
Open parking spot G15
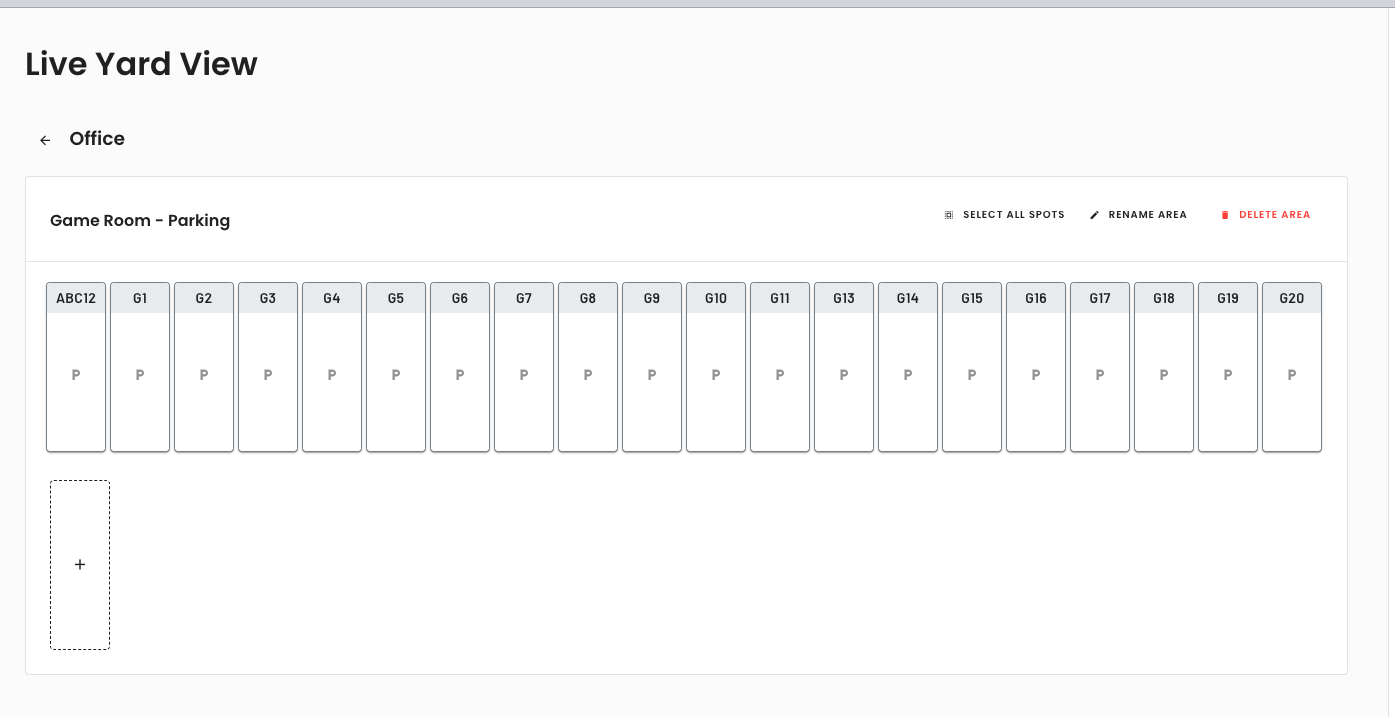click(972, 367)
